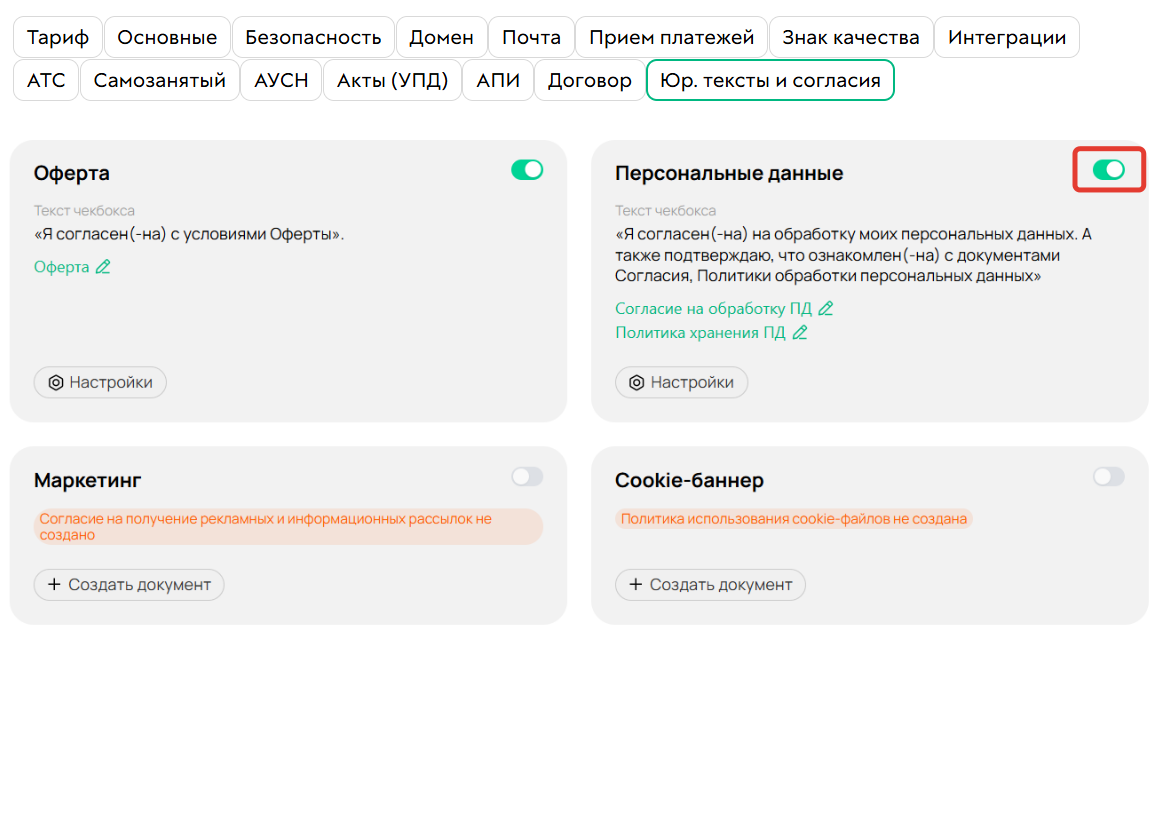Click the cookie policy not created warning
Image resolution: width=1164 pixels, height=839 pixels.
click(x=794, y=518)
